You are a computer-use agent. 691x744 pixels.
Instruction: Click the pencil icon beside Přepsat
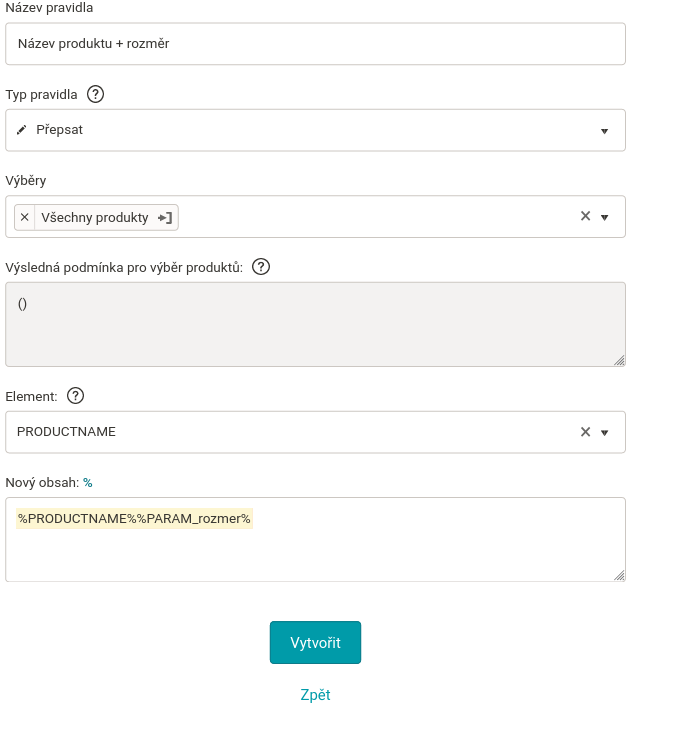[x=22, y=130]
